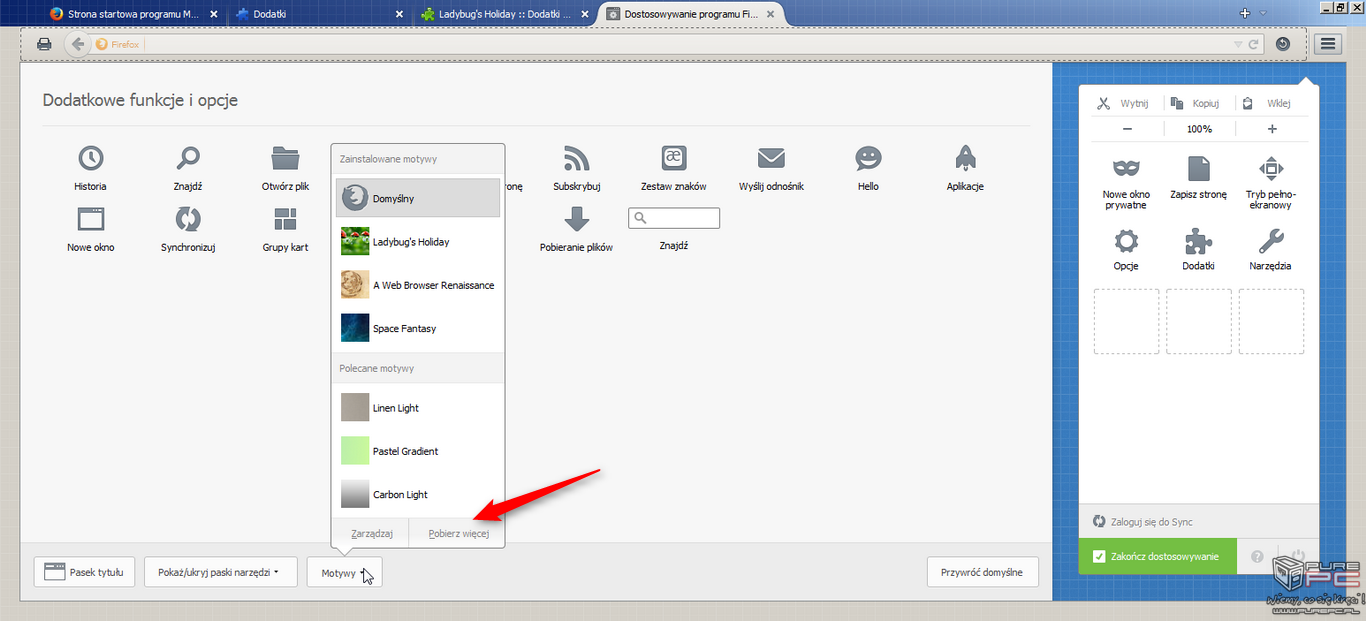The image size is (1366, 621).
Task: Toggle the Pasek tytułu title bar button
Action: (84, 572)
